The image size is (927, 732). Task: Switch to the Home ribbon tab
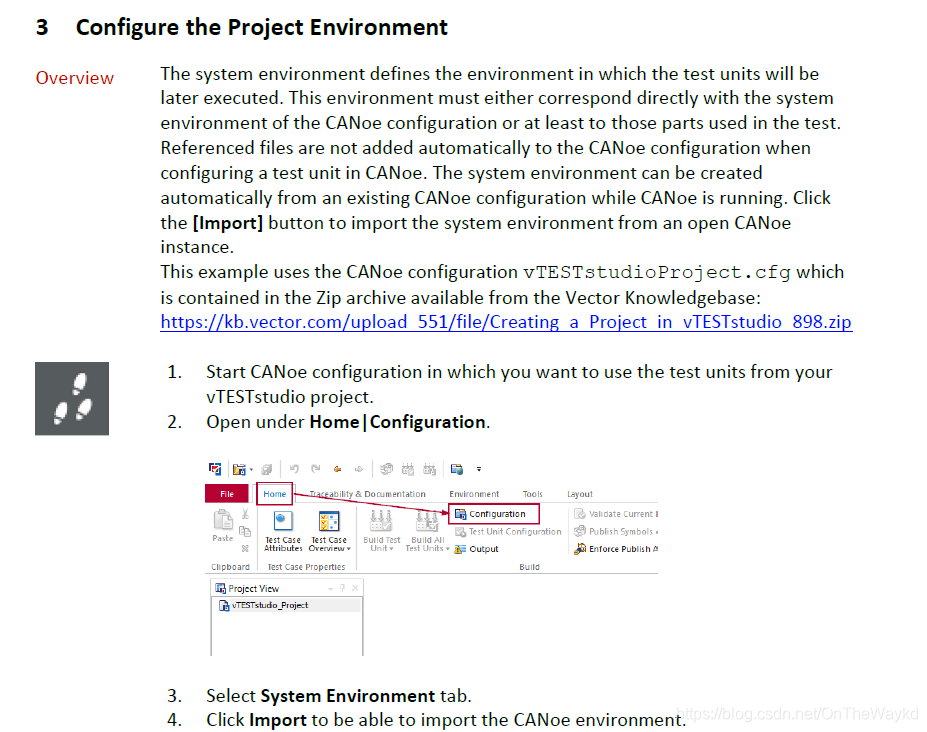(x=275, y=494)
